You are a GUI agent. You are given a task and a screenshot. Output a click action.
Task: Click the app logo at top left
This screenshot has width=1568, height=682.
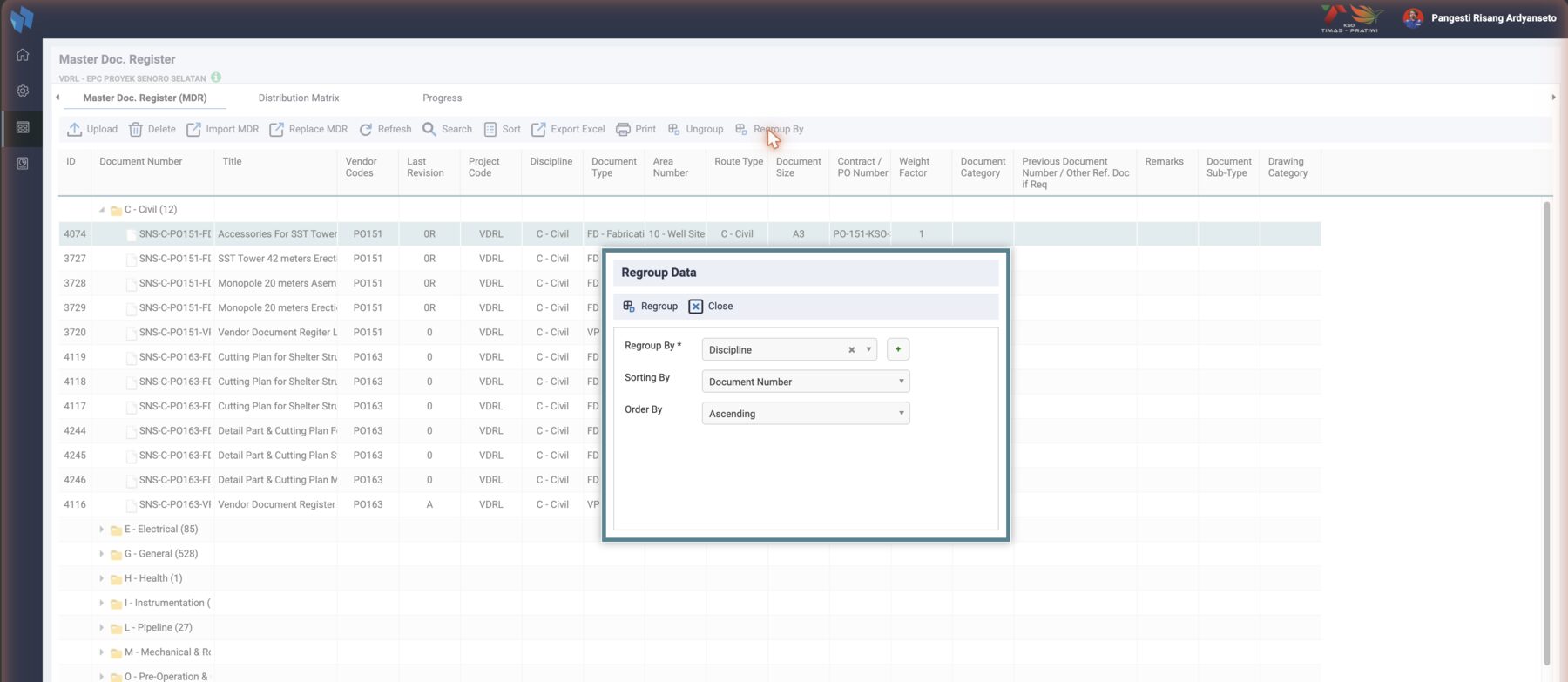click(22, 18)
